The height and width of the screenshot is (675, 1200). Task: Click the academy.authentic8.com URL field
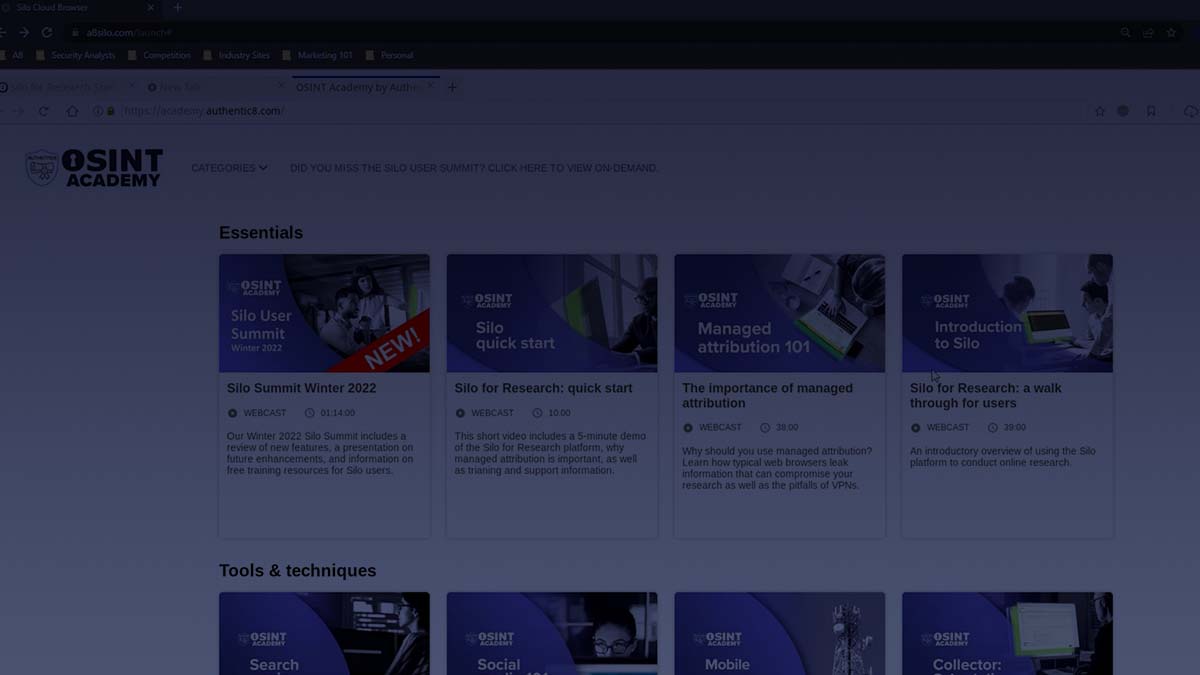click(x=590, y=111)
